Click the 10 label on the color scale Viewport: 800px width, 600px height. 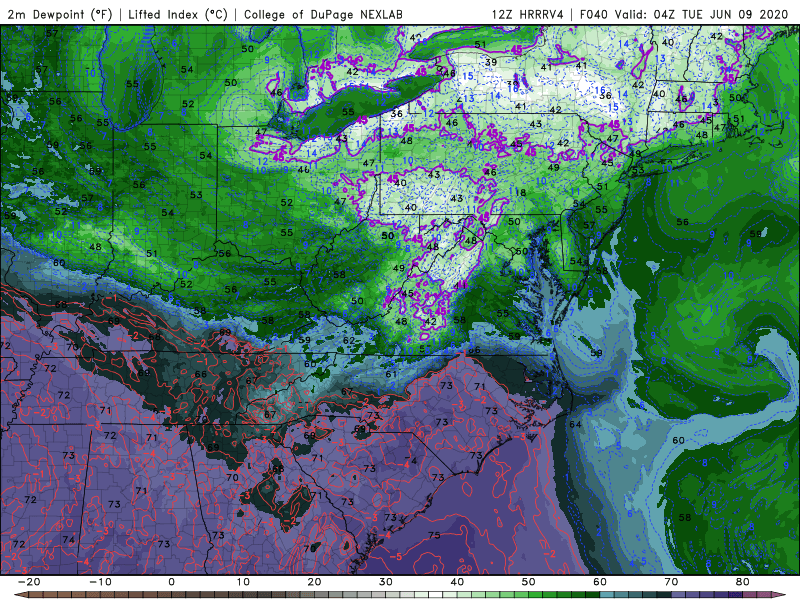[243, 582]
